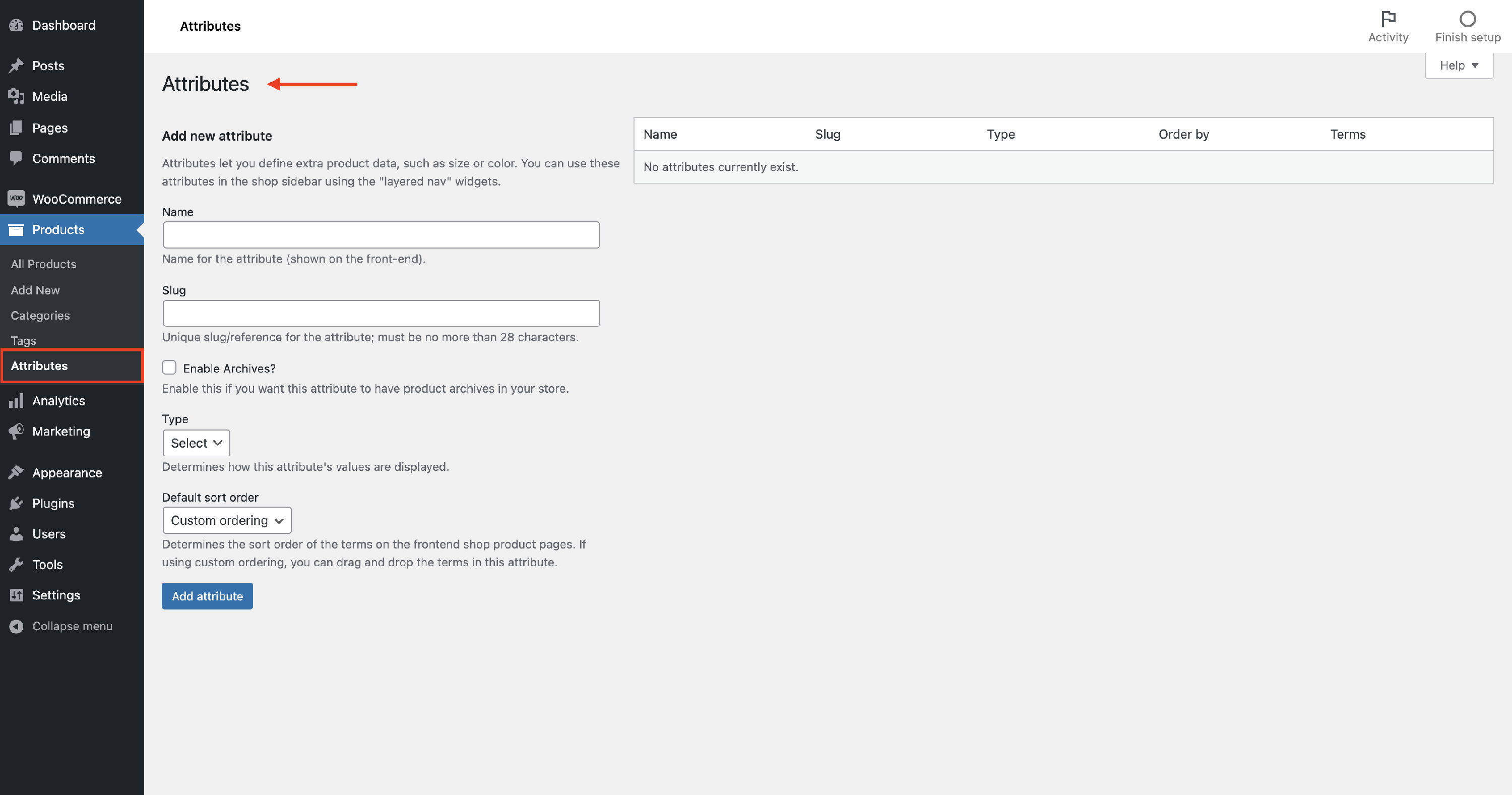Open the Default sort order dropdown
This screenshot has width=1512, height=795.
coord(227,520)
